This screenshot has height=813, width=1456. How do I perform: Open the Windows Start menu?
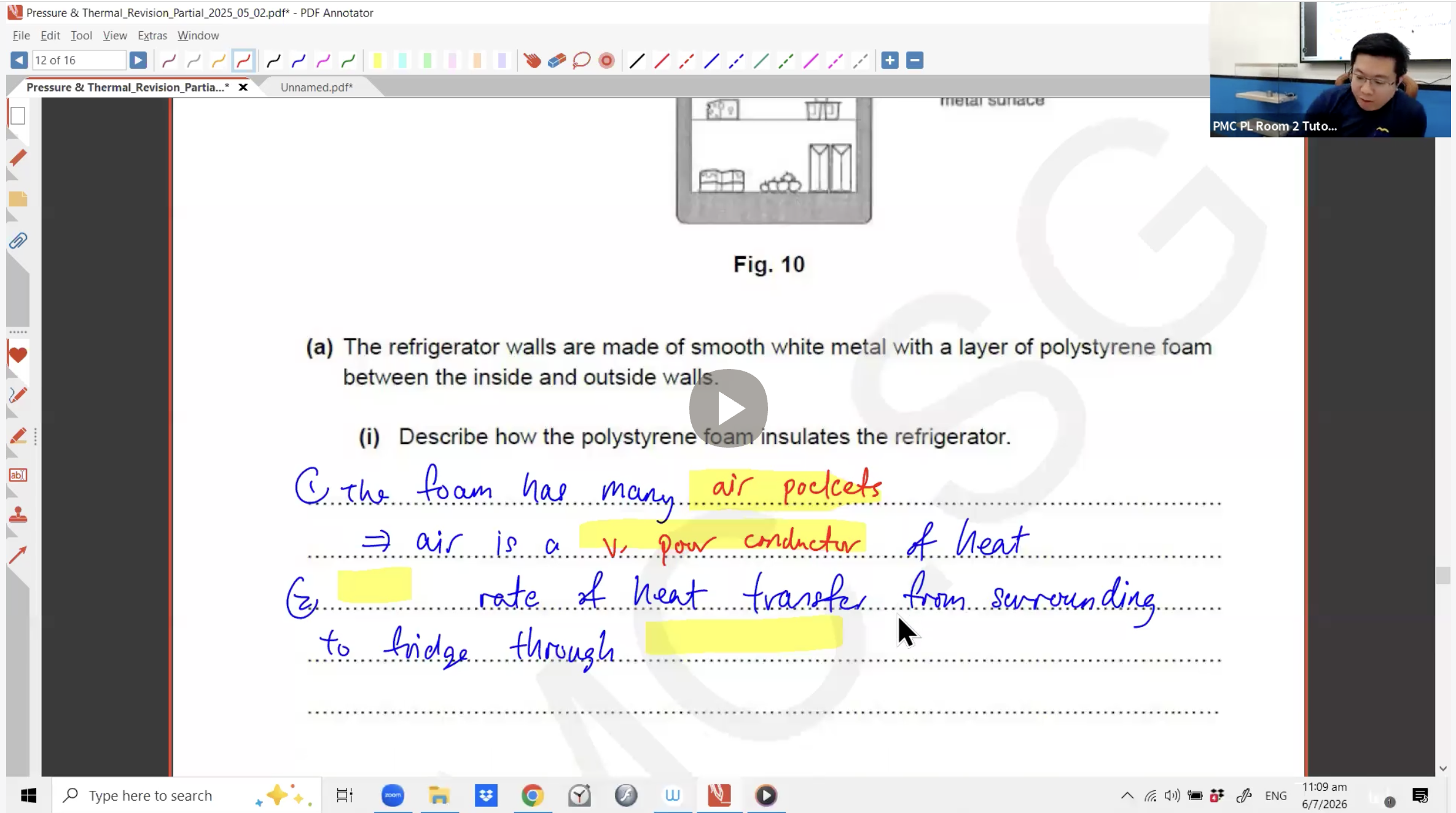(x=28, y=795)
